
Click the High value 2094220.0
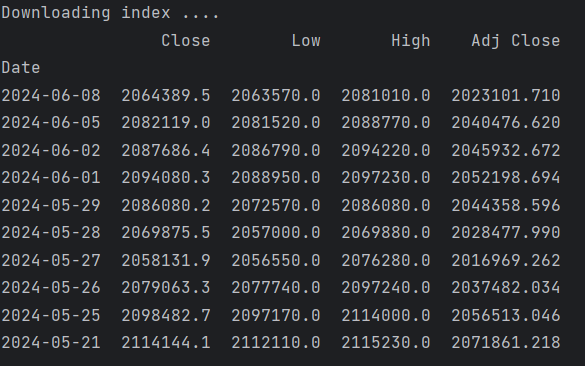(386, 151)
